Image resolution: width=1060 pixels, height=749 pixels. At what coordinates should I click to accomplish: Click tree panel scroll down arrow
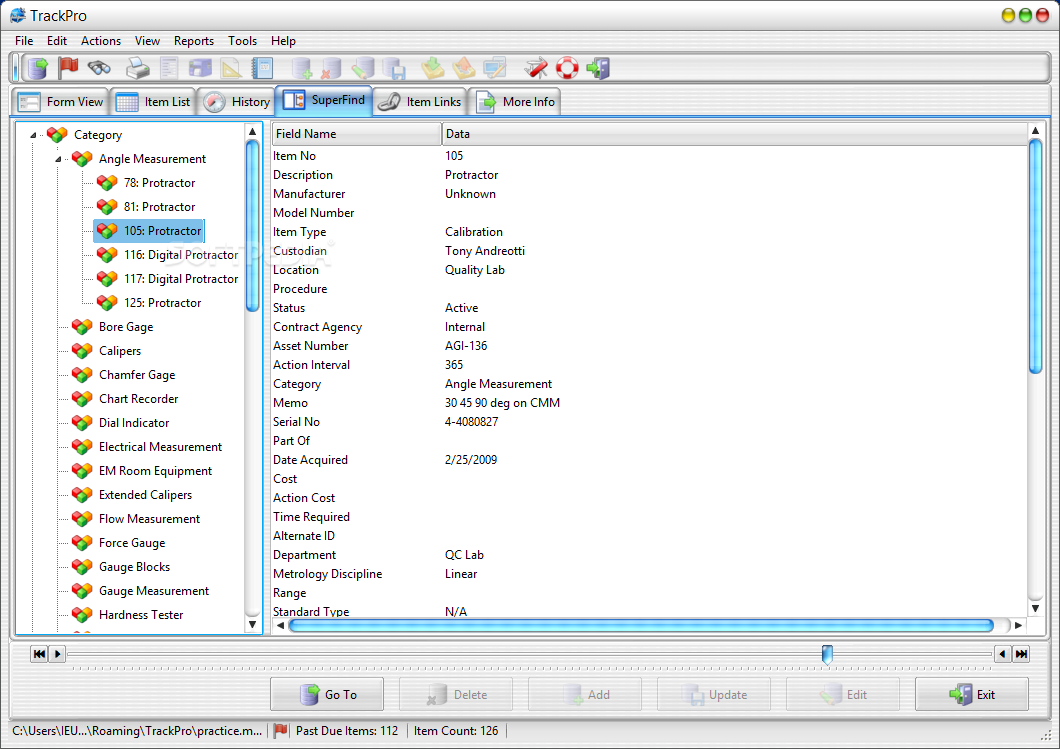[x=252, y=624]
